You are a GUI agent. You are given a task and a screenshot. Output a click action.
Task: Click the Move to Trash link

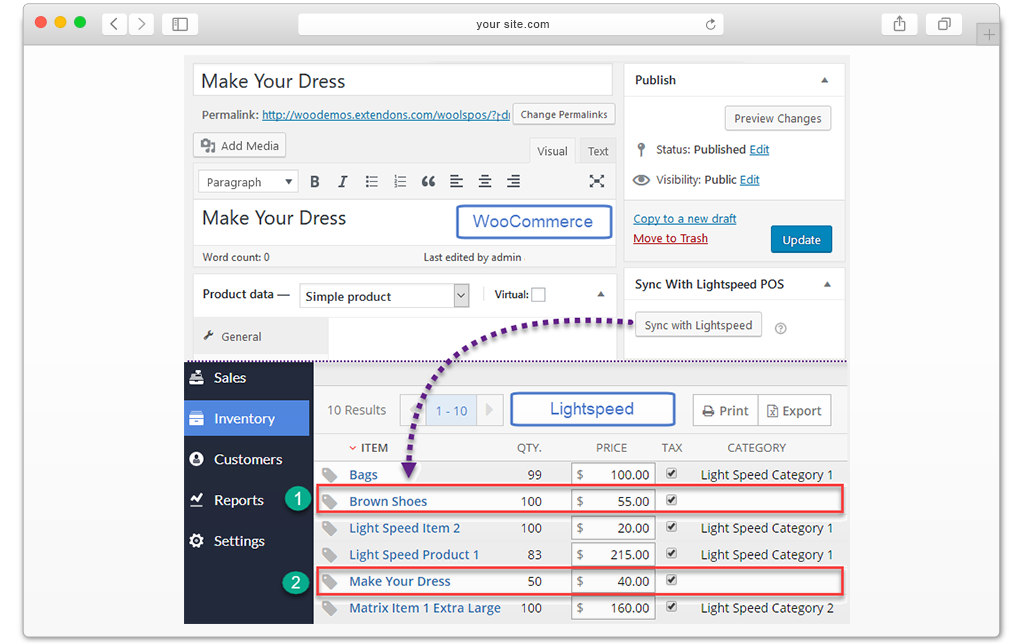pos(670,238)
